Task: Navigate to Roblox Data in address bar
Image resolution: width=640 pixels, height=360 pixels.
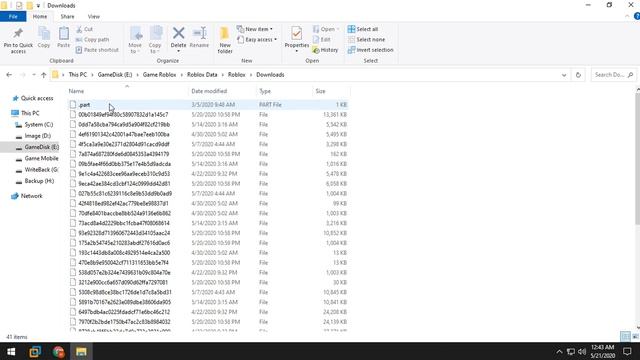Action: pyautogui.click(x=202, y=75)
